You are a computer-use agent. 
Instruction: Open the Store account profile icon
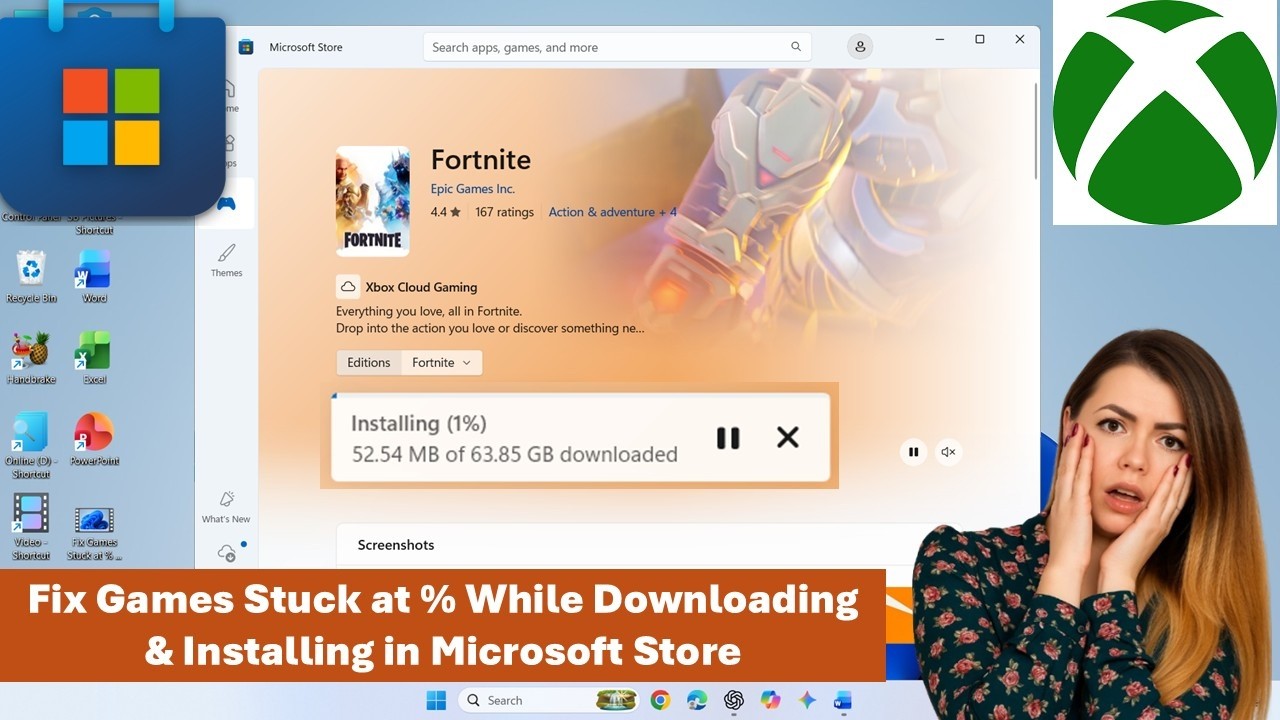(x=859, y=46)
